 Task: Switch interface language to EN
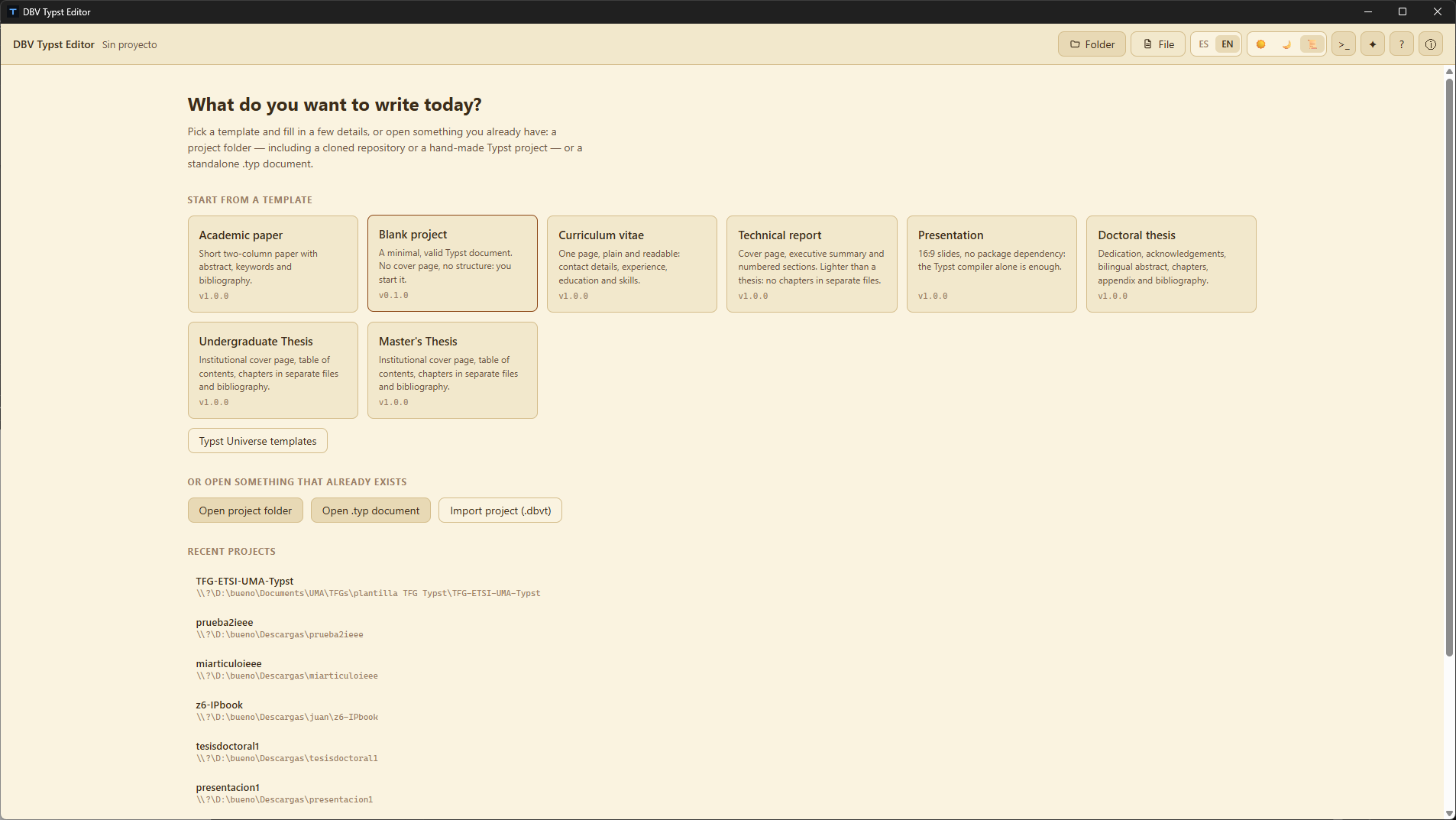(x=1228, y=44)
